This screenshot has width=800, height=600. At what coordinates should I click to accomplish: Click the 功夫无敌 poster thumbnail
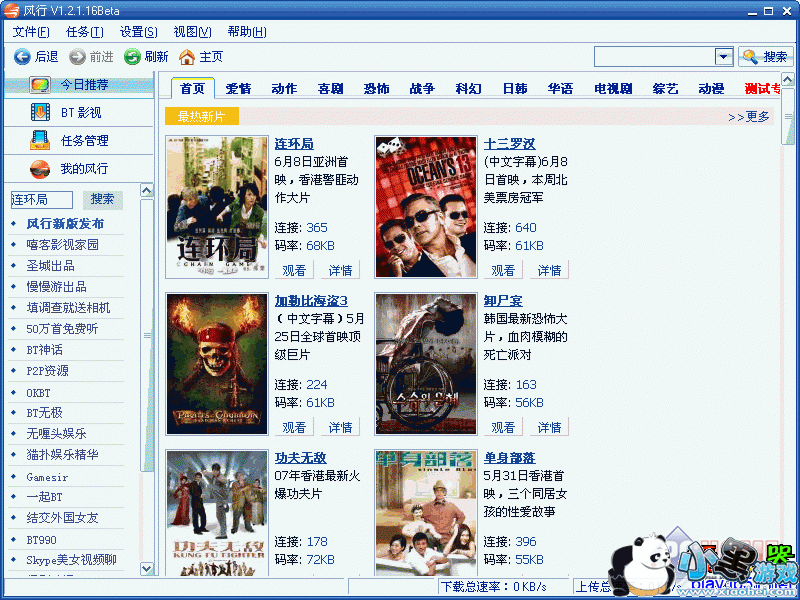[217, 513]
